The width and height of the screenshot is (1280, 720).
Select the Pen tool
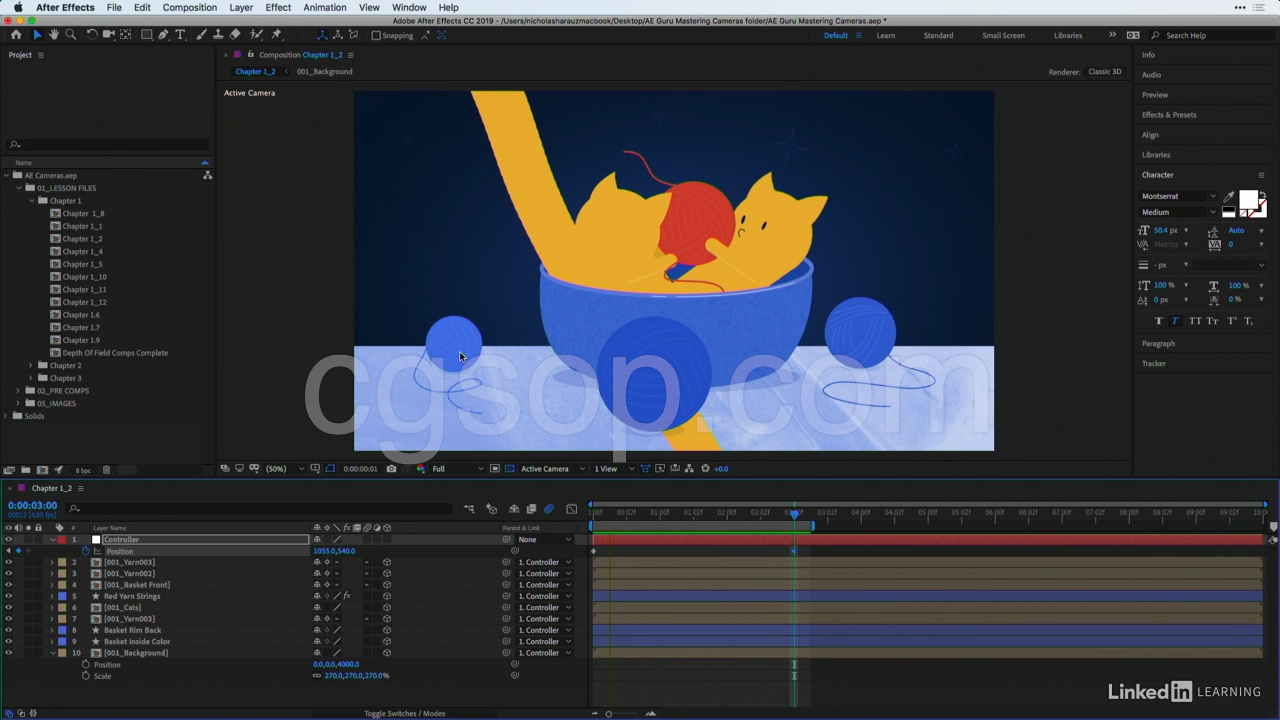[x=164, y=35]
